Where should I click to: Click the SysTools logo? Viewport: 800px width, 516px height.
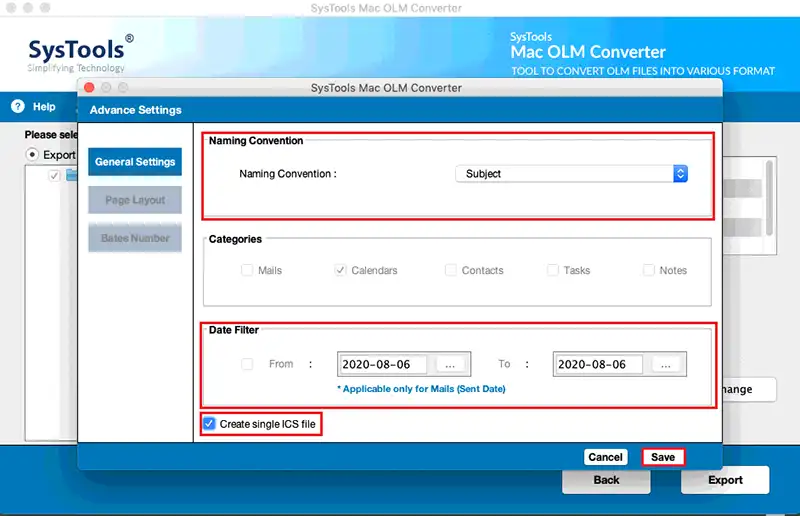tap(81, 54)
